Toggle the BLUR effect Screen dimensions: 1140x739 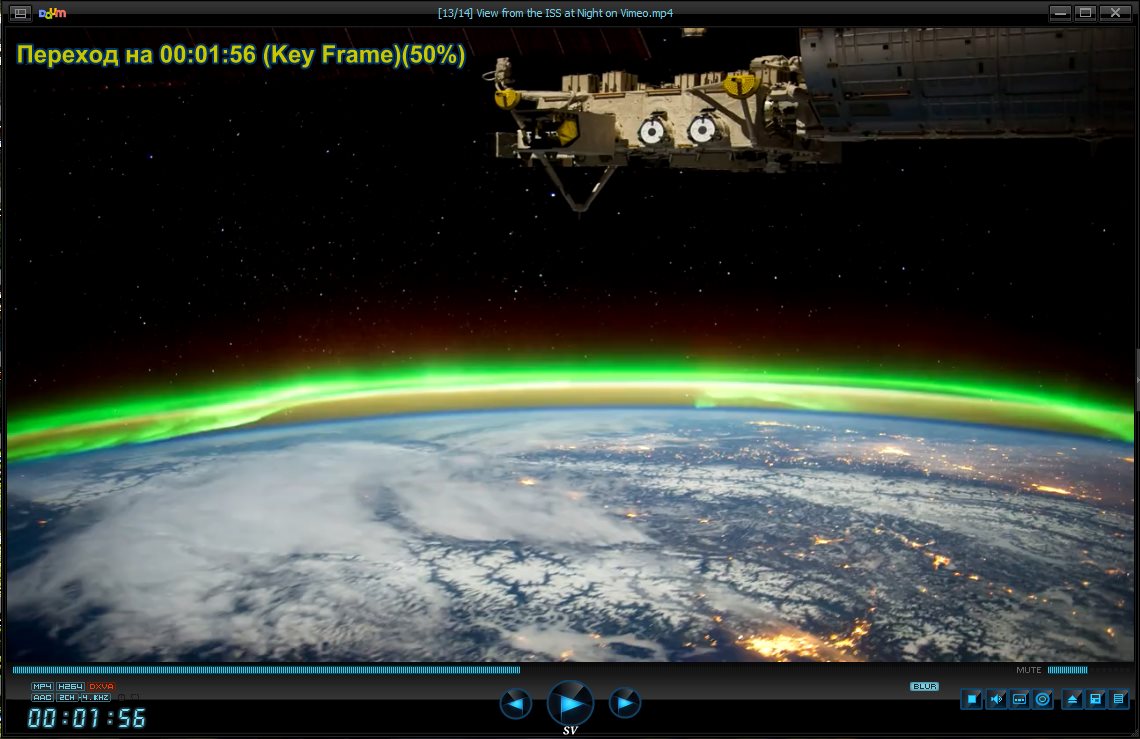(924, 687)
